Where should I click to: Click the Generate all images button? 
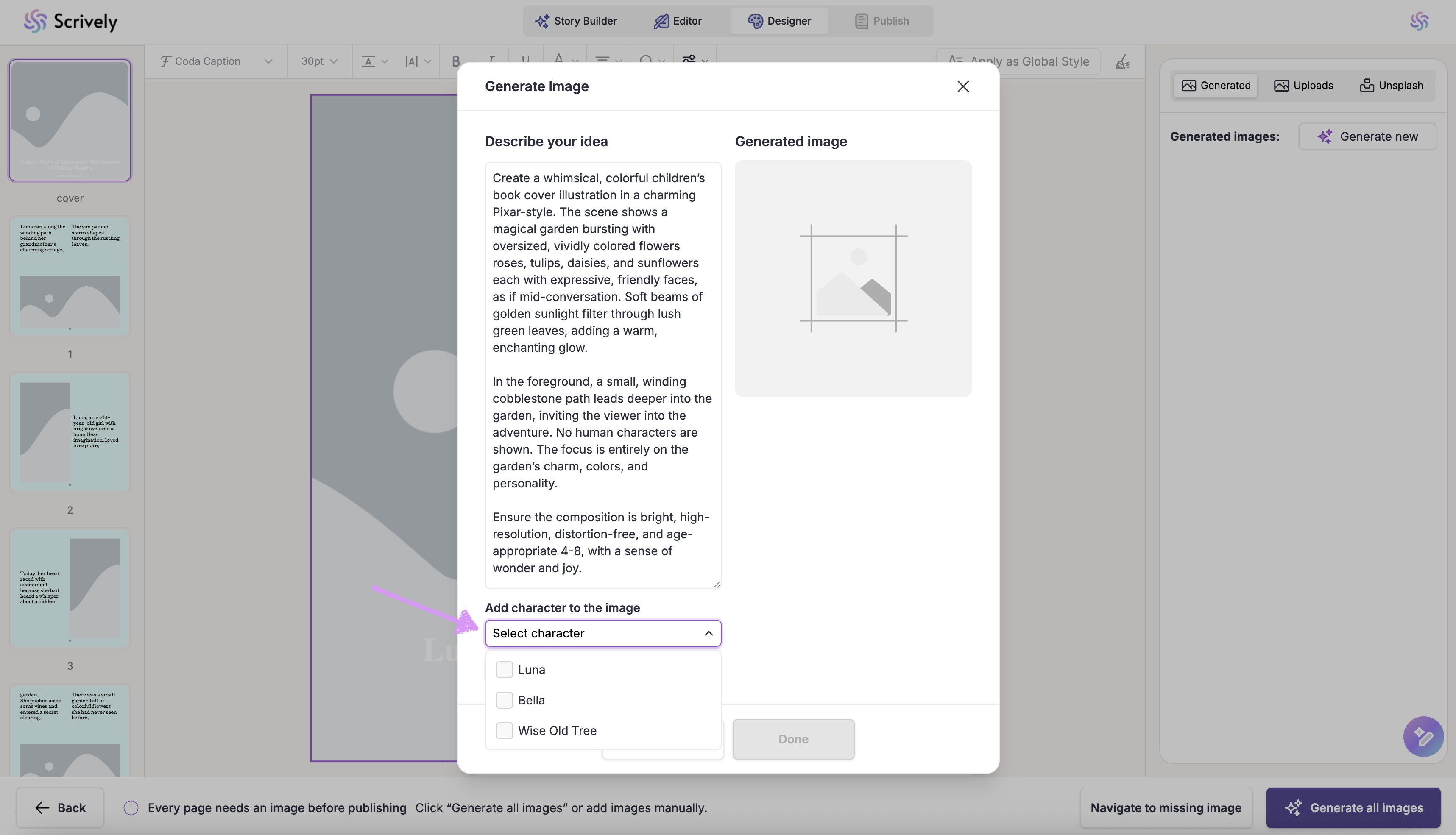coord(1353,807)
